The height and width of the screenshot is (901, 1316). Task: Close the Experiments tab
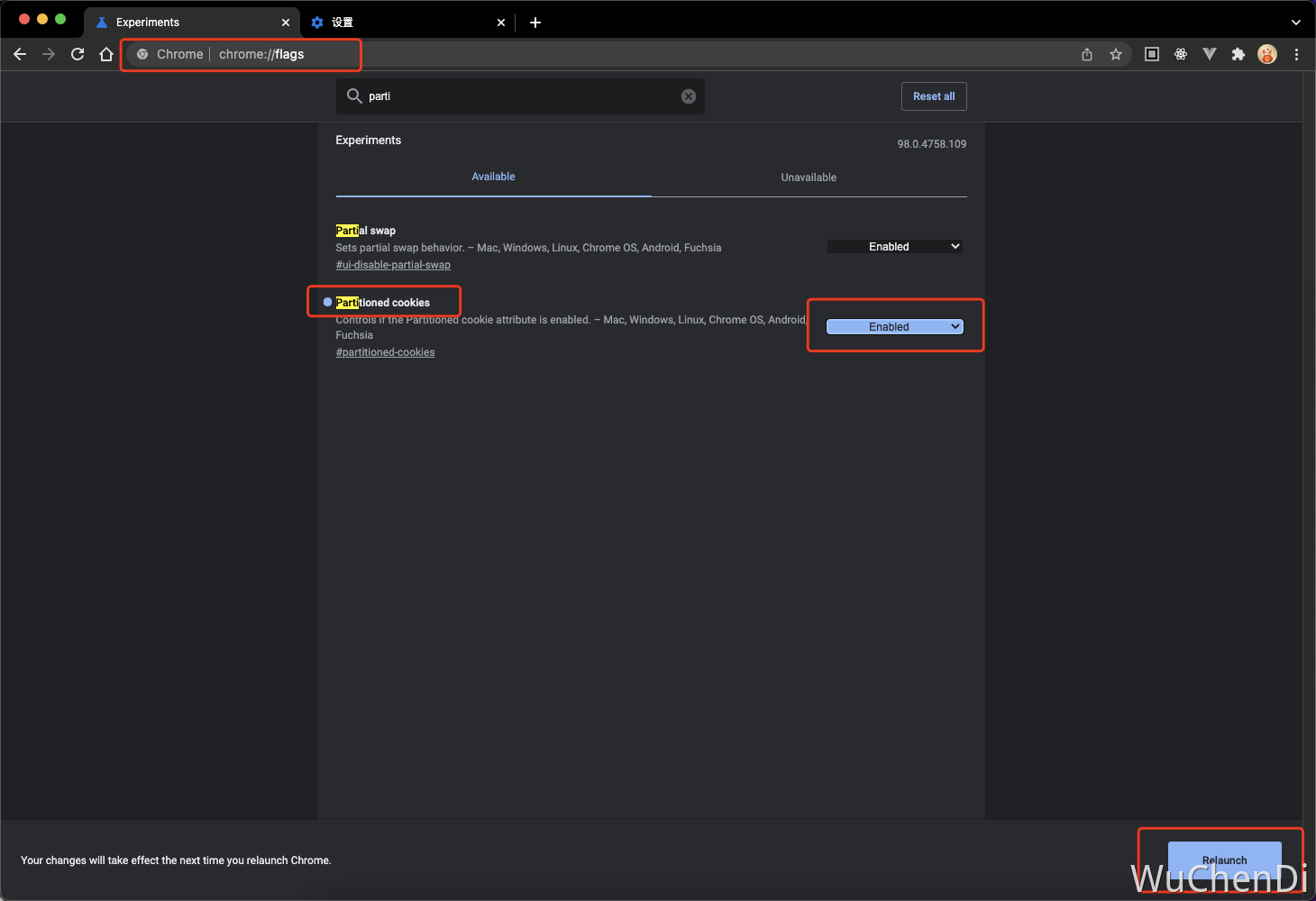[286, 23]
